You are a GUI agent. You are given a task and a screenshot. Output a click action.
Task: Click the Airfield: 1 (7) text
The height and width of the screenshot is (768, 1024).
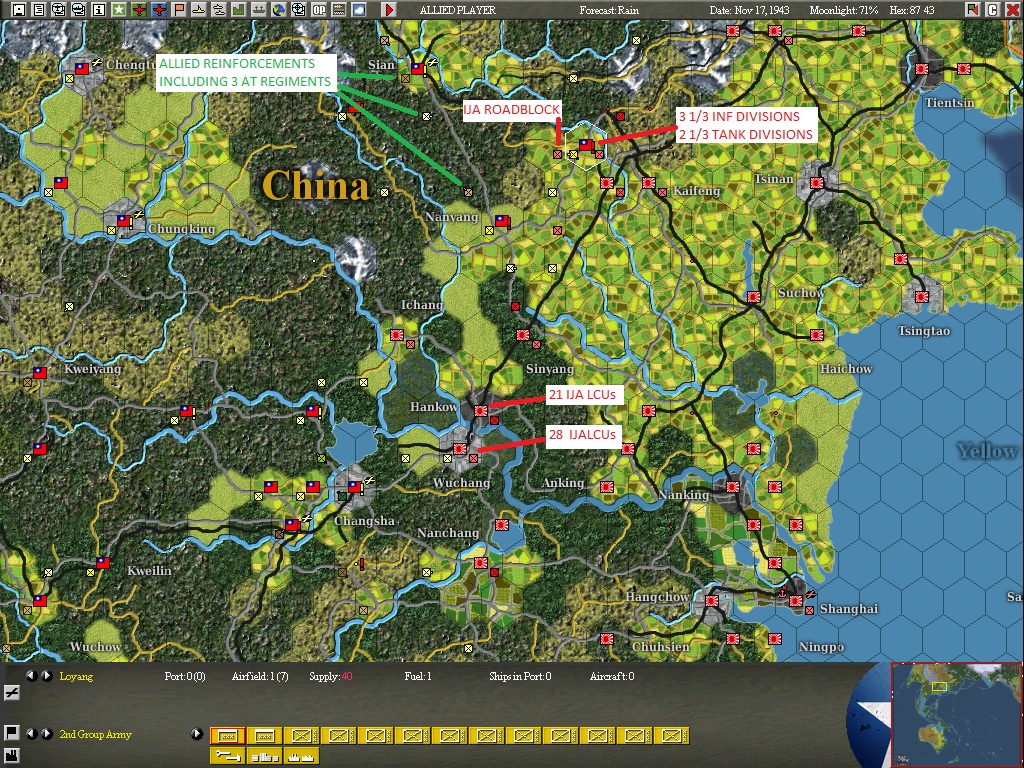click(x=260, y=676)
